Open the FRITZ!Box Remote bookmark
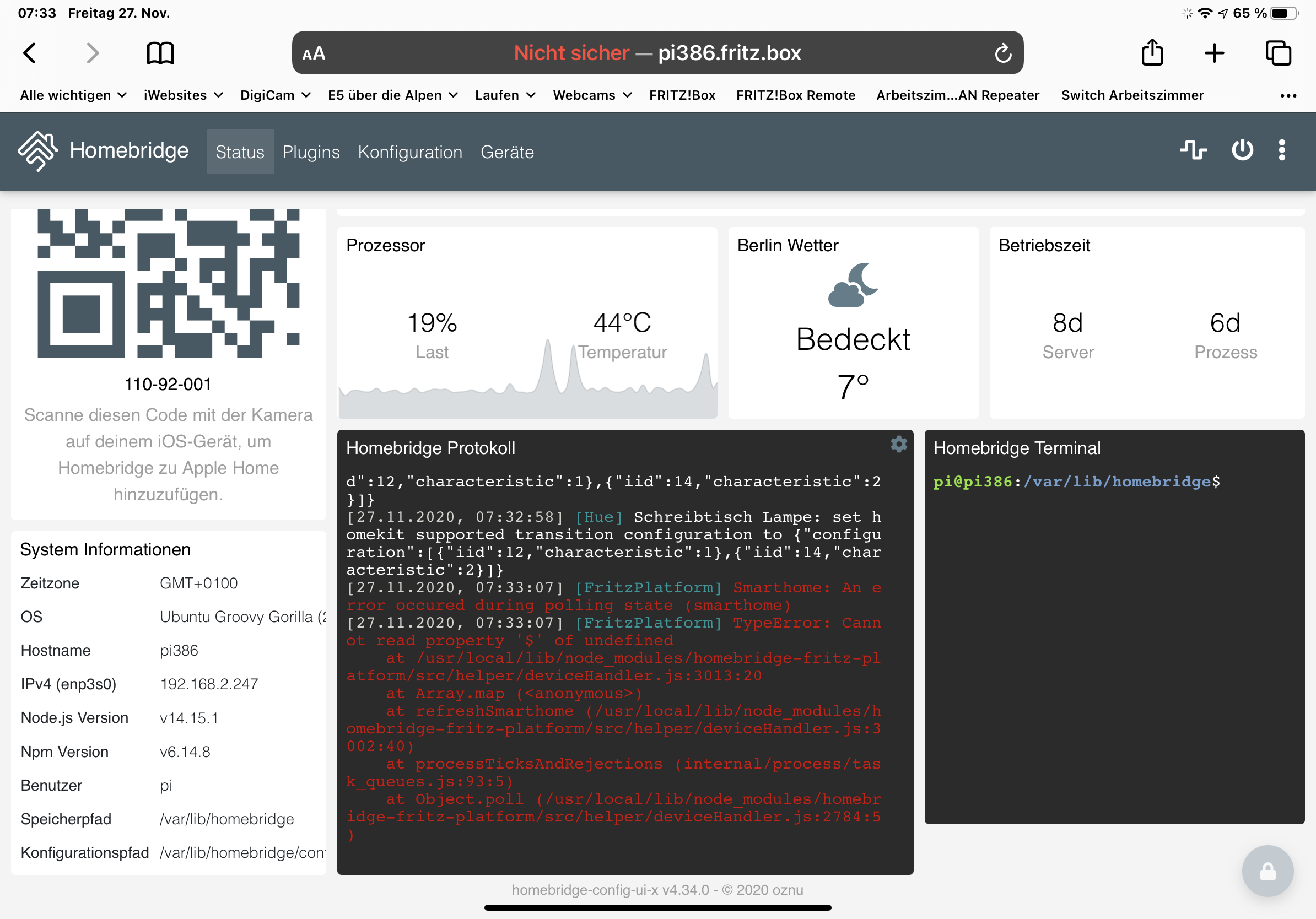This screenshot has height=919, width=1316. pyautogui.click(x=796, y=95)
